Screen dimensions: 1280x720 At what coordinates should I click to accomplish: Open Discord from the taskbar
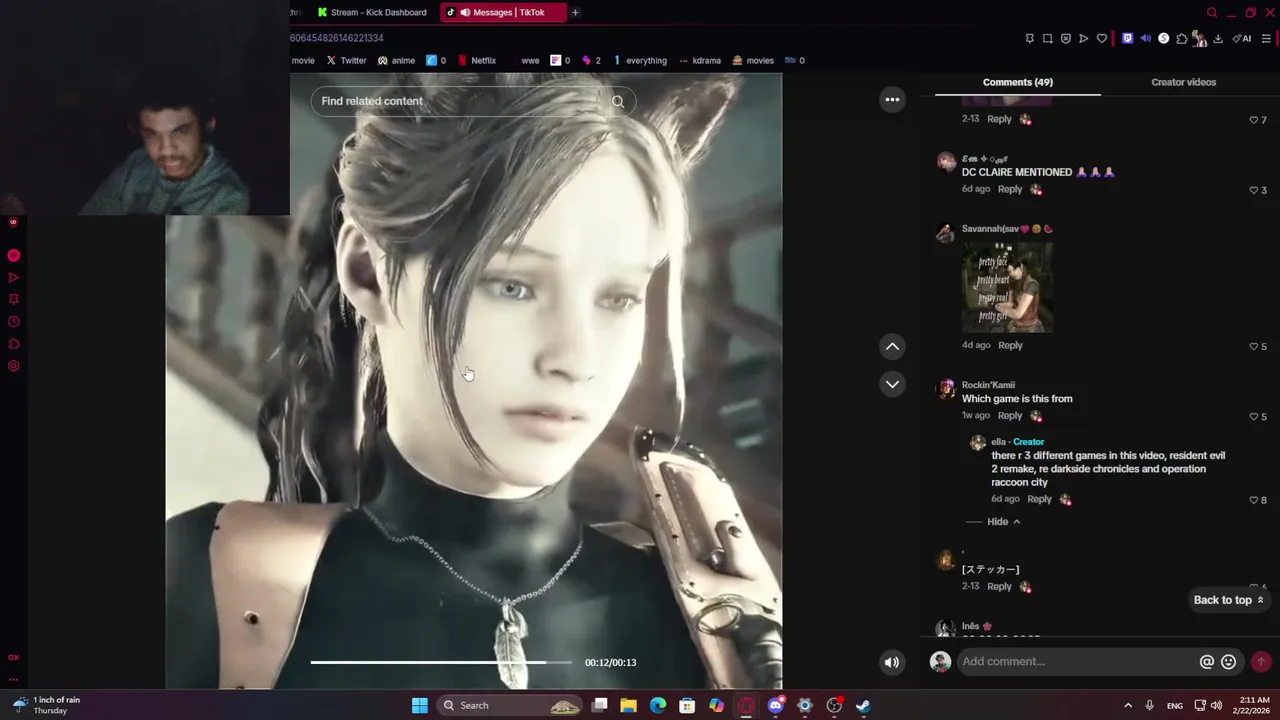tap(775, 705)
